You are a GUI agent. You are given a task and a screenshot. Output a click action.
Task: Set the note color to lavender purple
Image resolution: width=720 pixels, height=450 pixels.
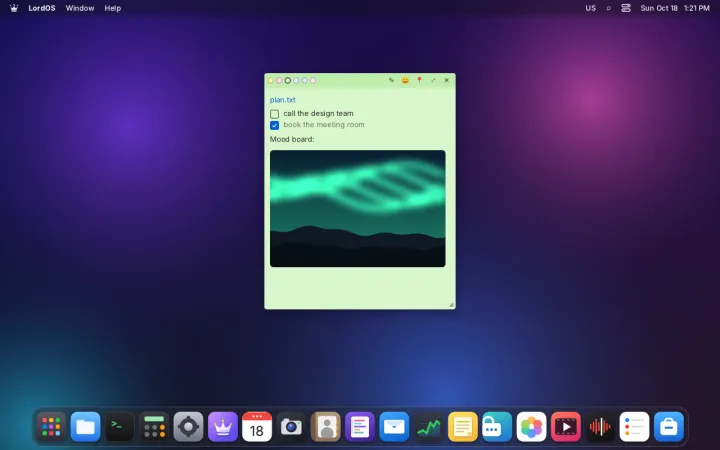point(304,81)
